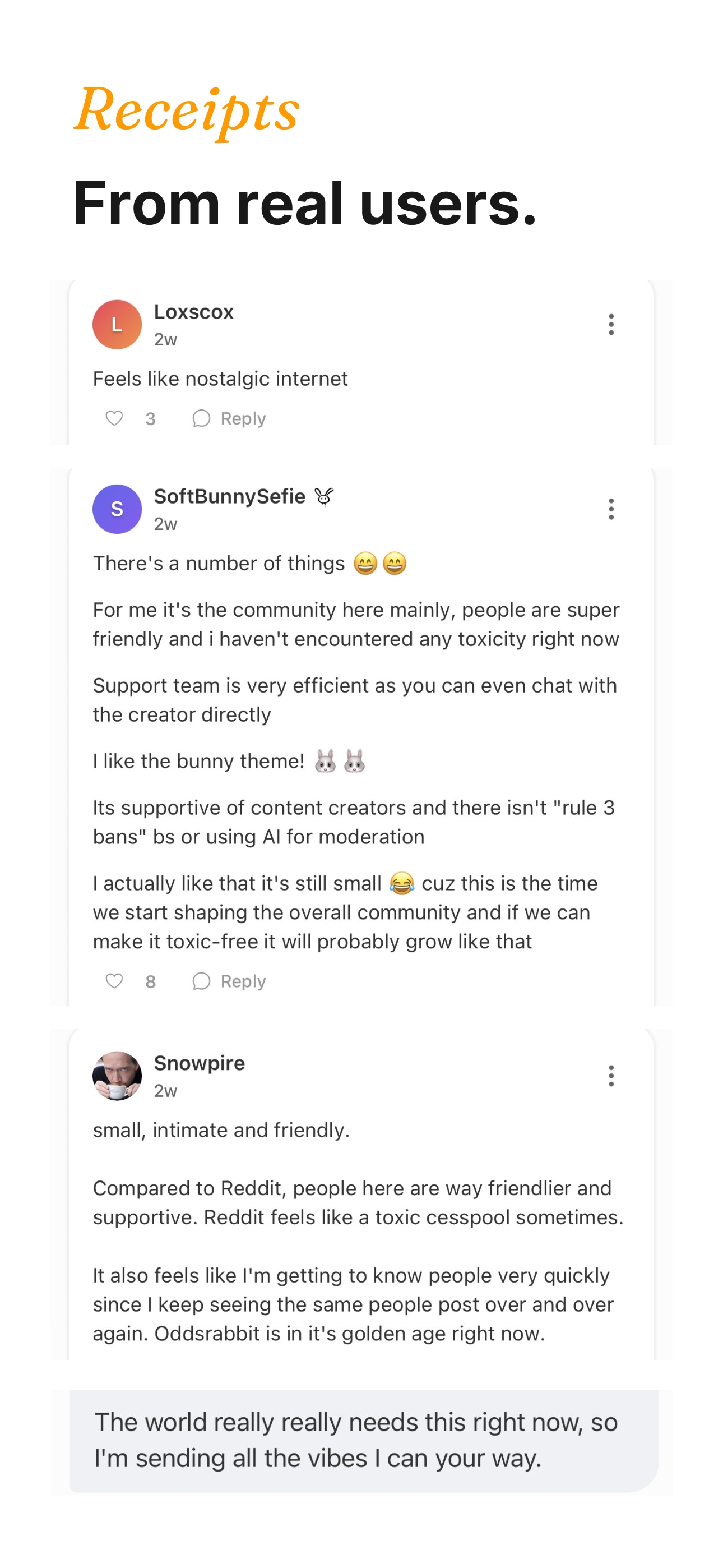723x1568 pixels.
Task: Like Loxscox's comment with the heart icon
Action: (x=114, y=418)
